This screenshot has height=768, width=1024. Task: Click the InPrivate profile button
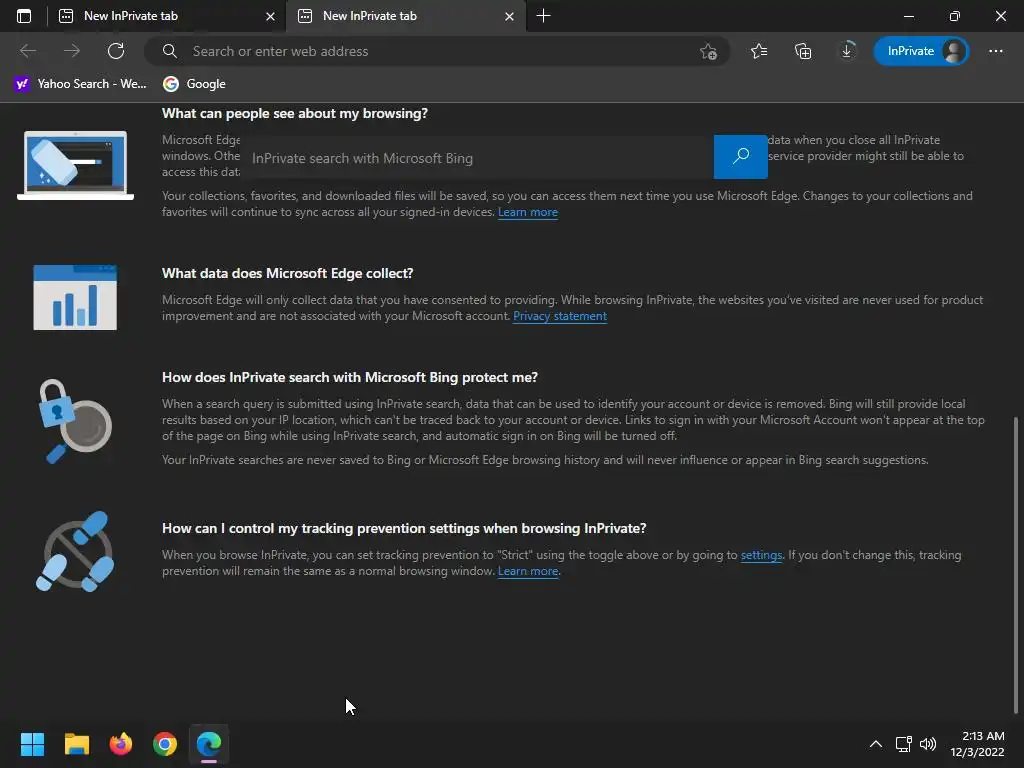(x=921, y=51)
